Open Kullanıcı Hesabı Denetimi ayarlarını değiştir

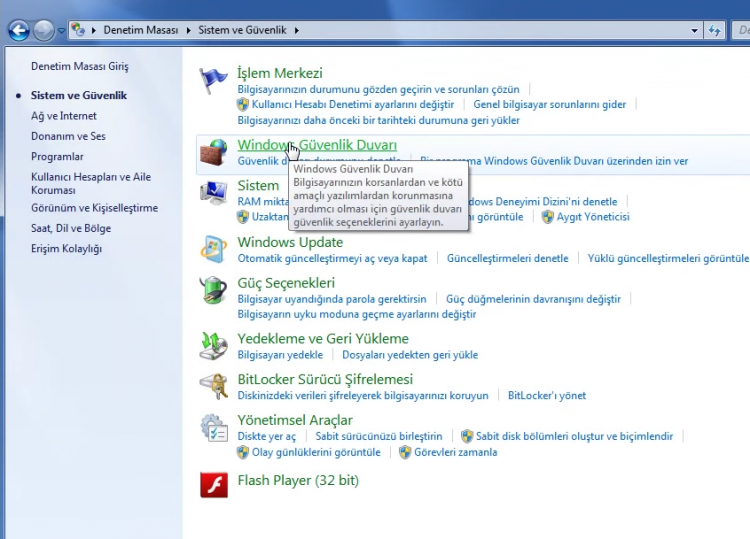click(353, 104)
